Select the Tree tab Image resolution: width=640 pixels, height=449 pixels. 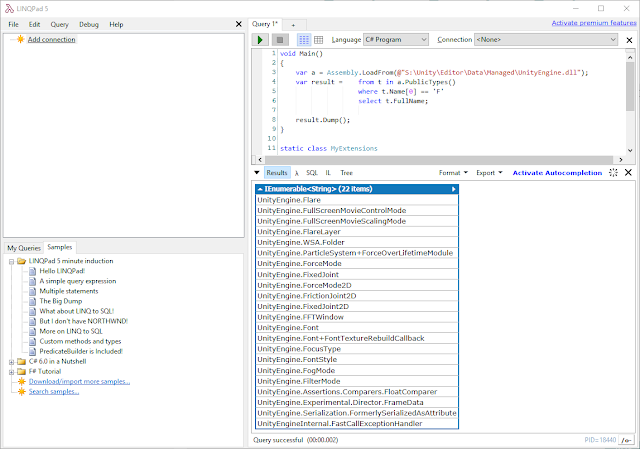coord(347,173)
